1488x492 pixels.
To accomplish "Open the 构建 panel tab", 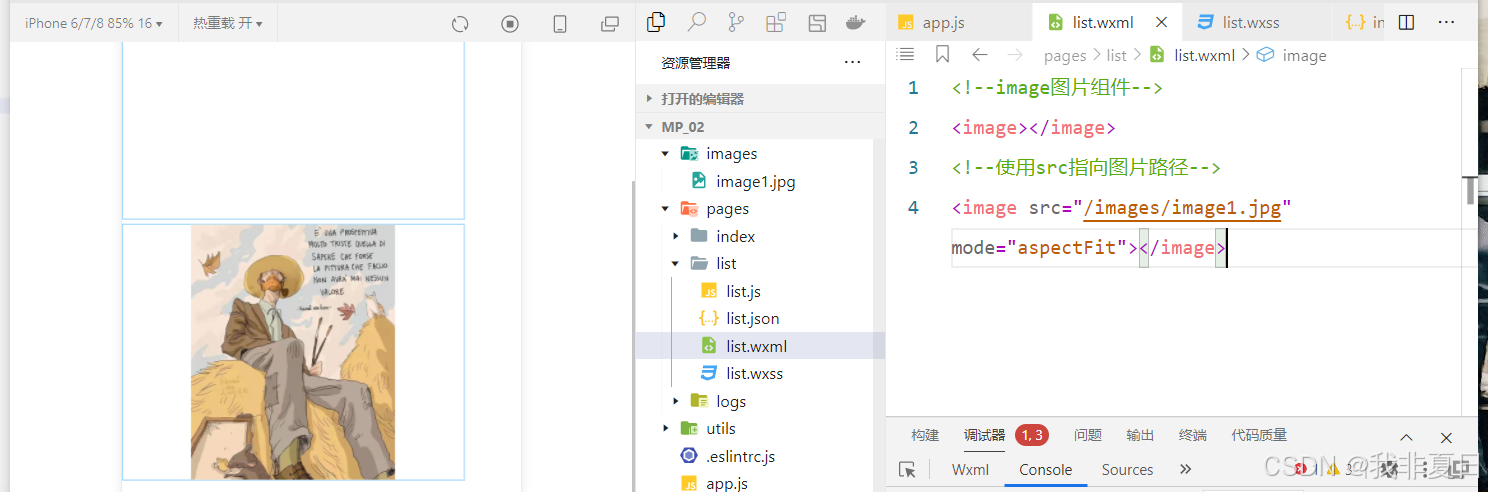I will (925, 436).
